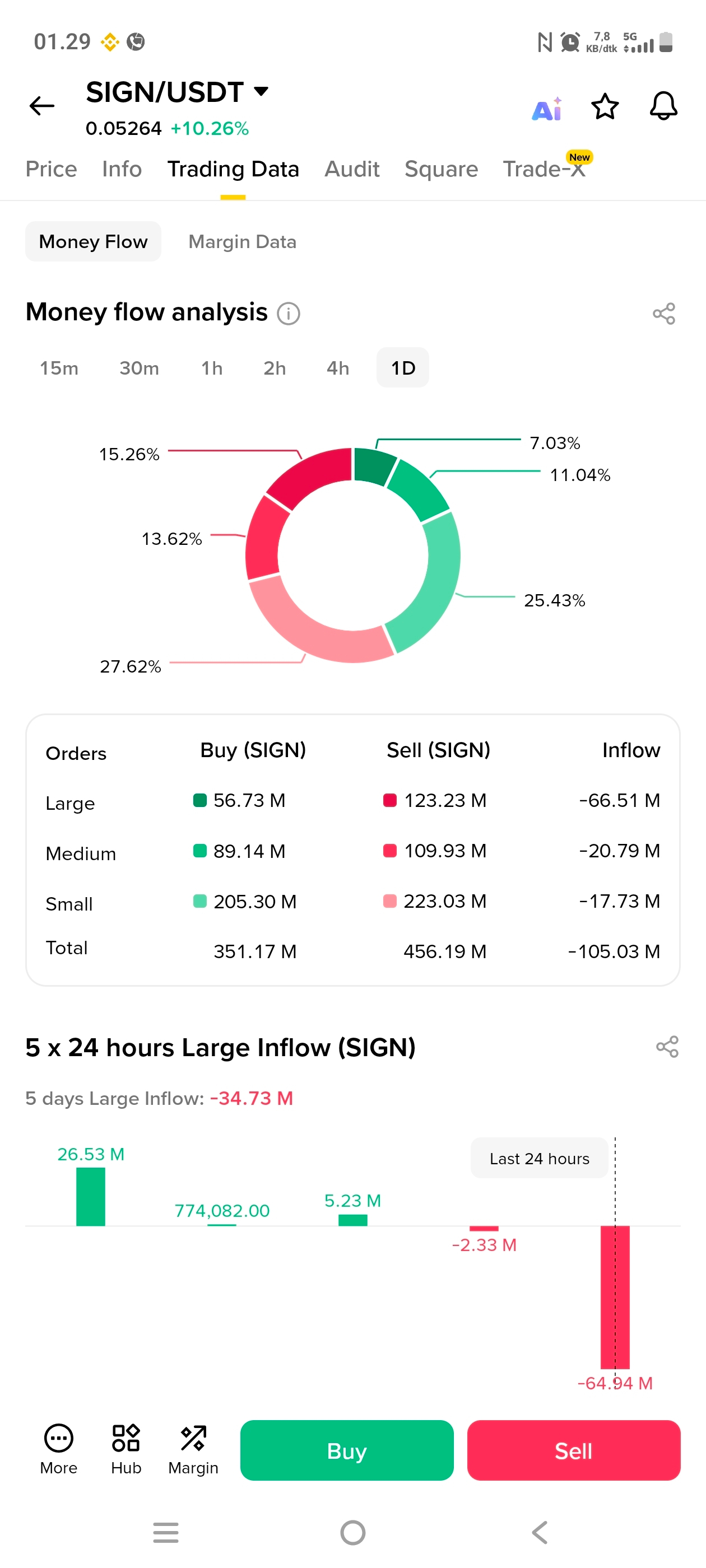This screenshot has width=706, height=1568.
Task: Share the money flow analysis chart
Action: coord(664,314)
